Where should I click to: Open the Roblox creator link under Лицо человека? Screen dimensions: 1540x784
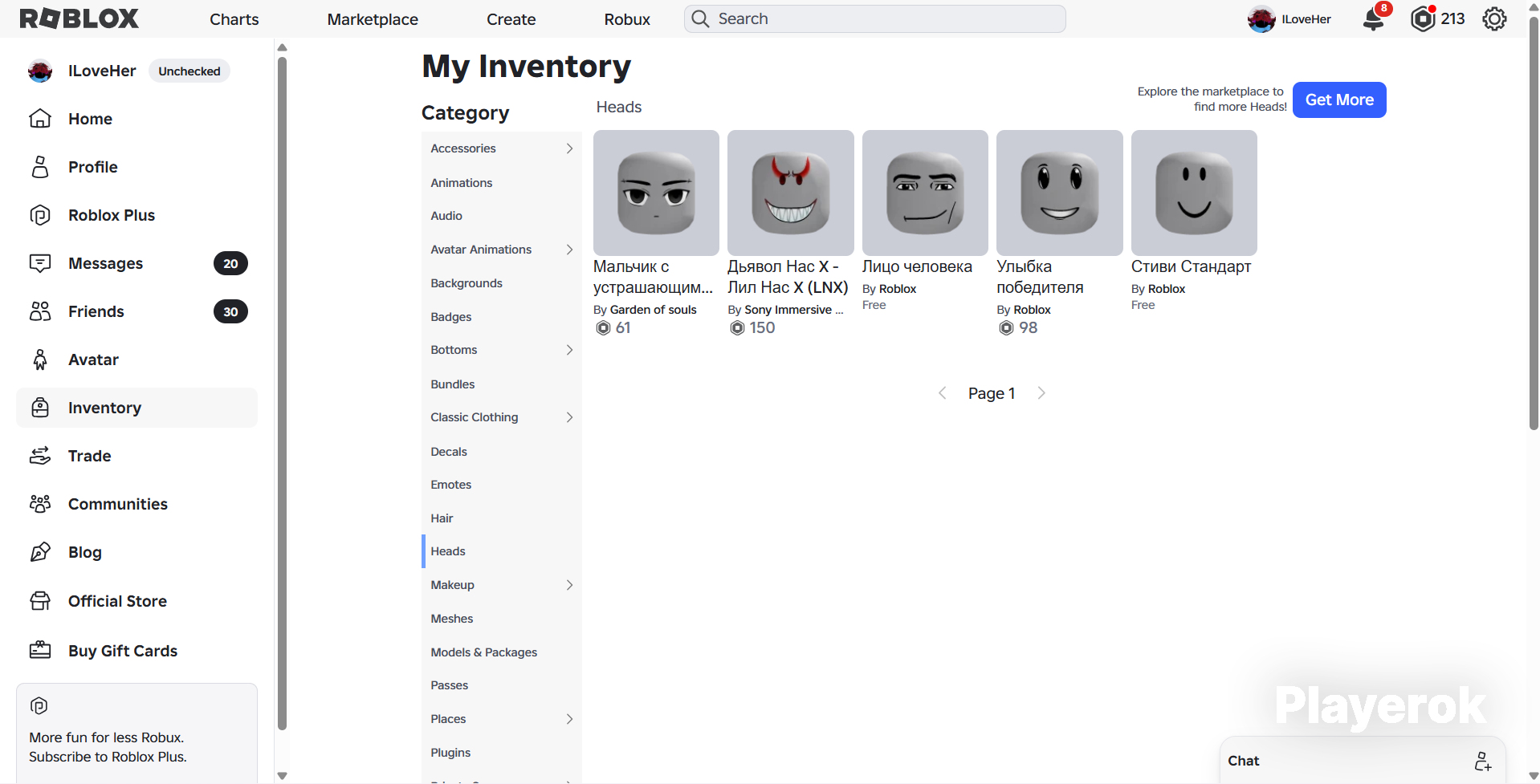pos(898,289)
